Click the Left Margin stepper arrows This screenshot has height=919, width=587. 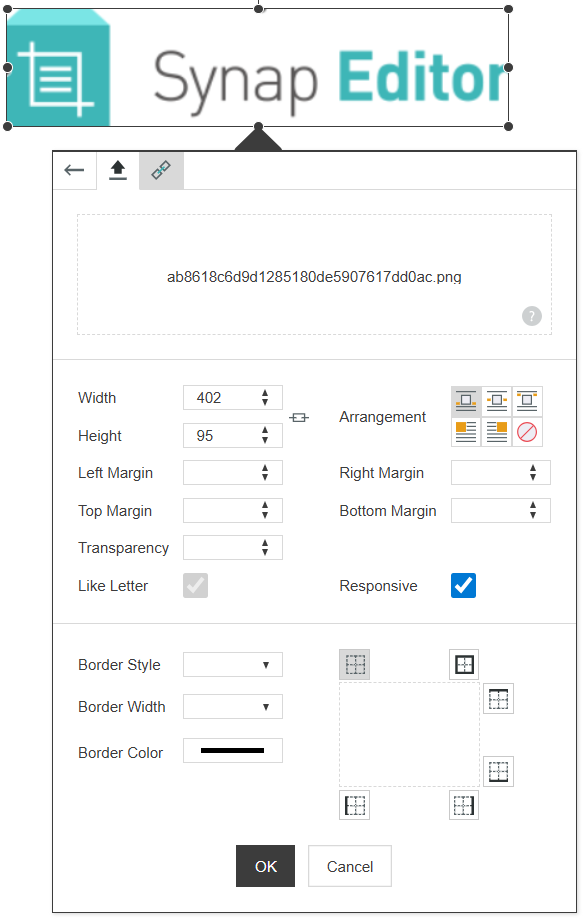(265, 472)
